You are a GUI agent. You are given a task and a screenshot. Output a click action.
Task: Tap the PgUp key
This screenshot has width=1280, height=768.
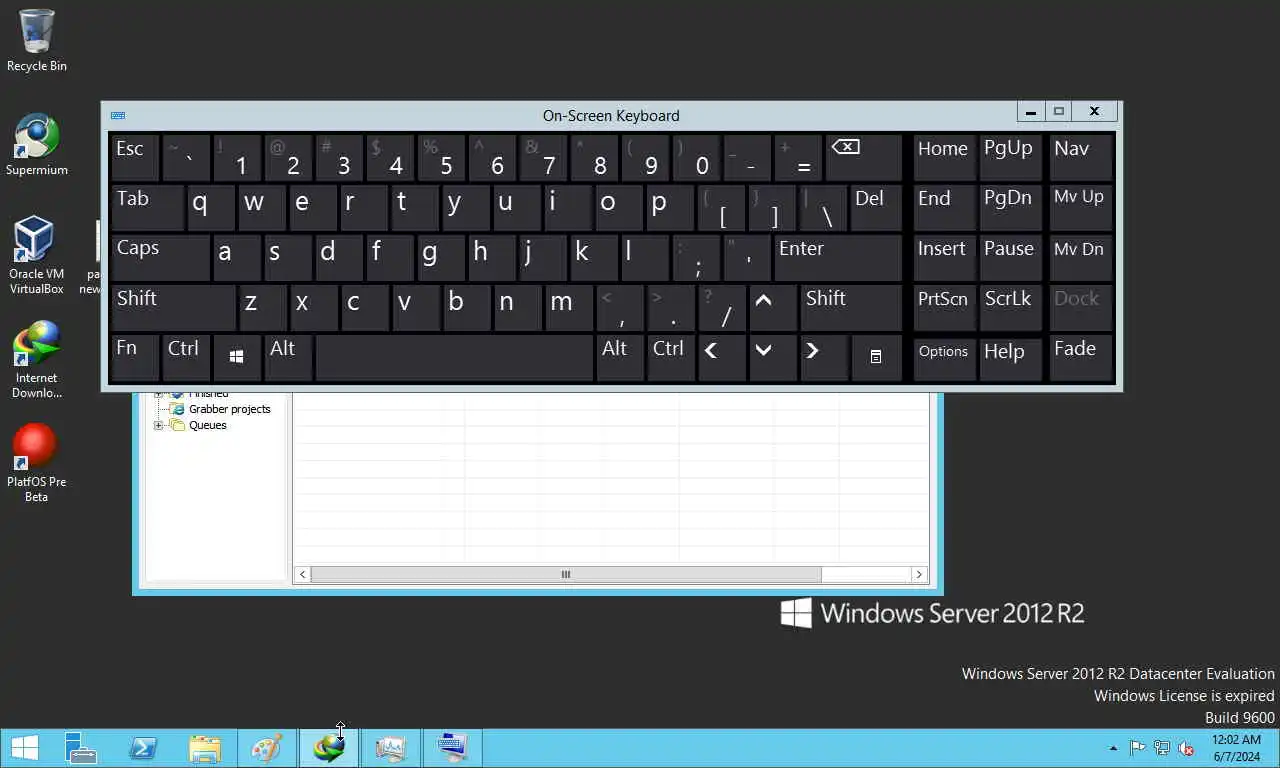[1010, 158]
